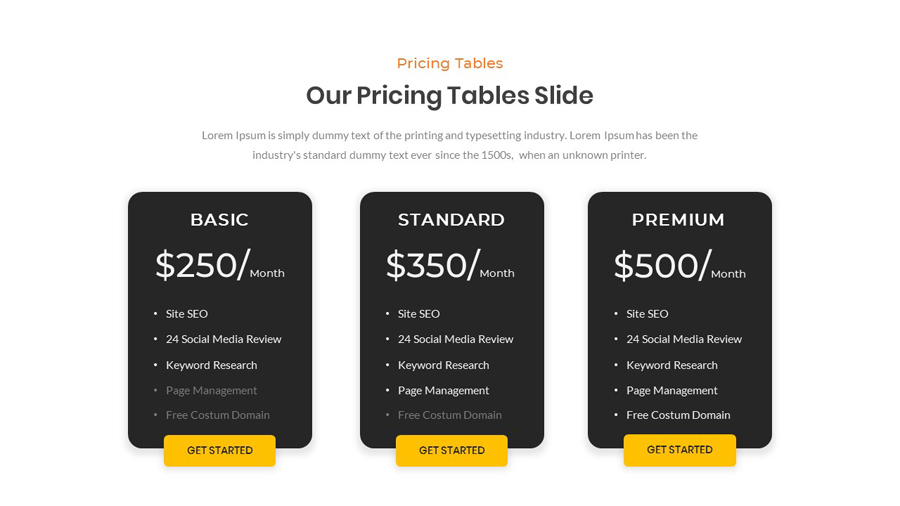Viewport: 900px width, 506px height.
Task: Select the orange 'Pricing Tables' subtitle
Action: point(450,63)
